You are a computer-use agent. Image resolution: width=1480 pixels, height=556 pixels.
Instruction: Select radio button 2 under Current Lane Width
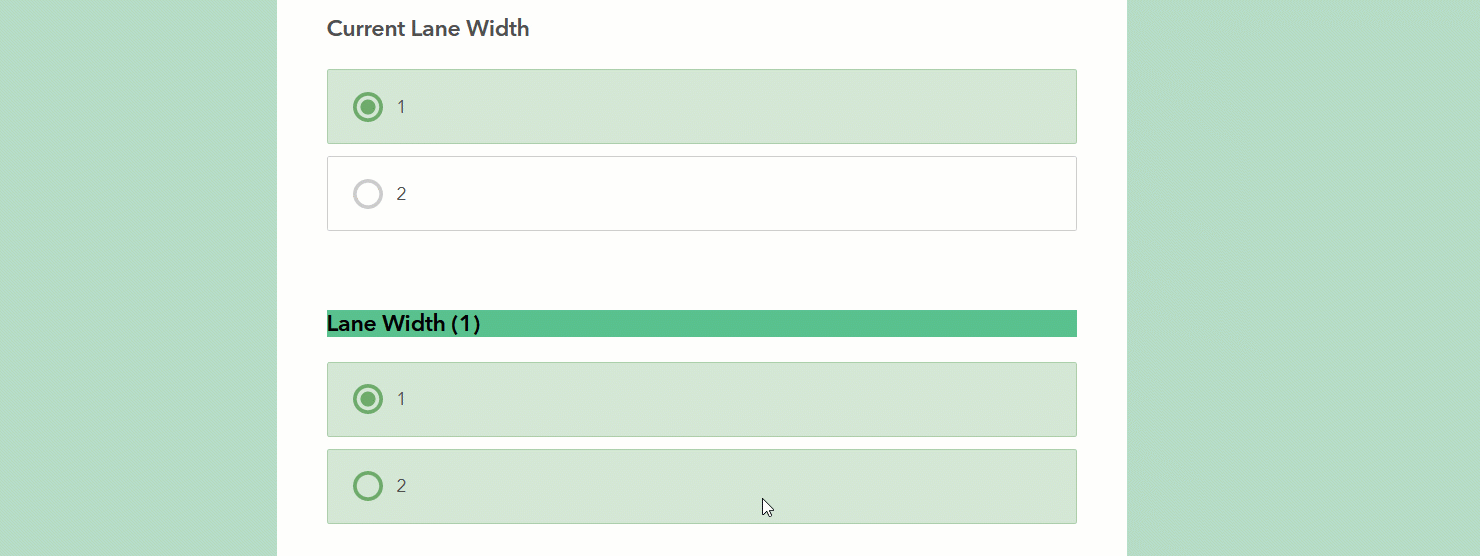click(368, 194)
